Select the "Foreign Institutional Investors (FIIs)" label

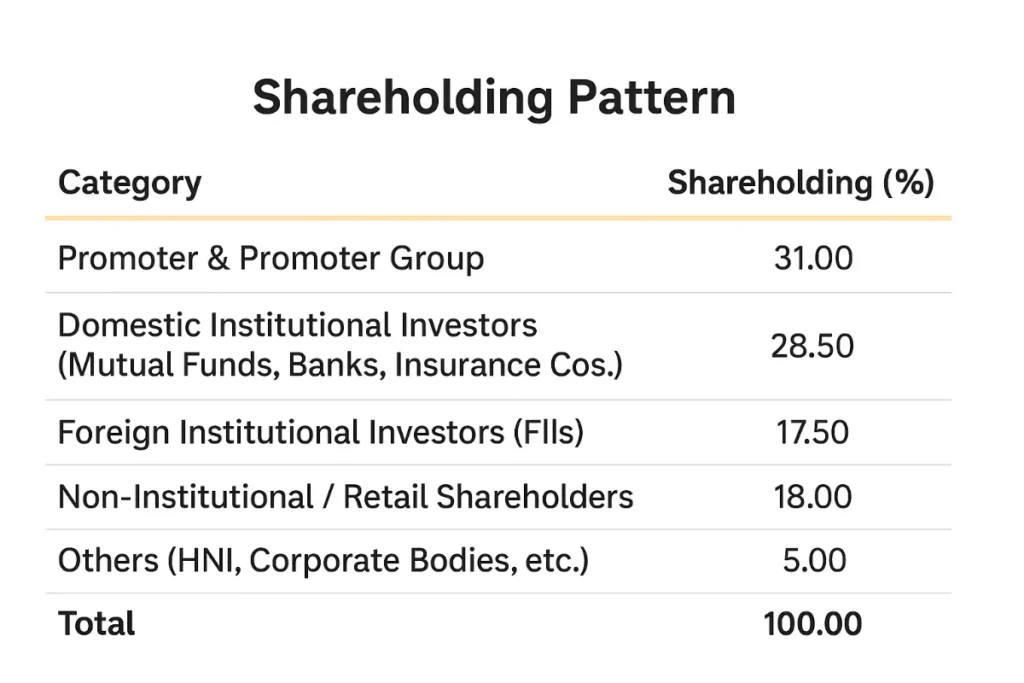[321, 432]
